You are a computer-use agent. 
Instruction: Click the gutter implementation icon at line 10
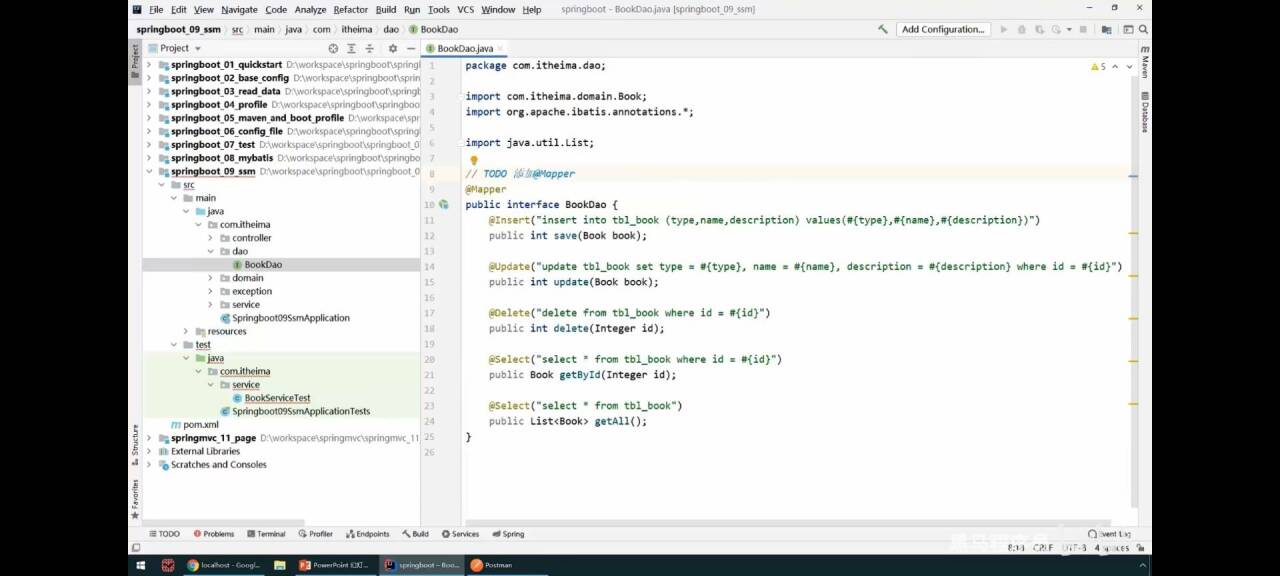pos(443,204)
